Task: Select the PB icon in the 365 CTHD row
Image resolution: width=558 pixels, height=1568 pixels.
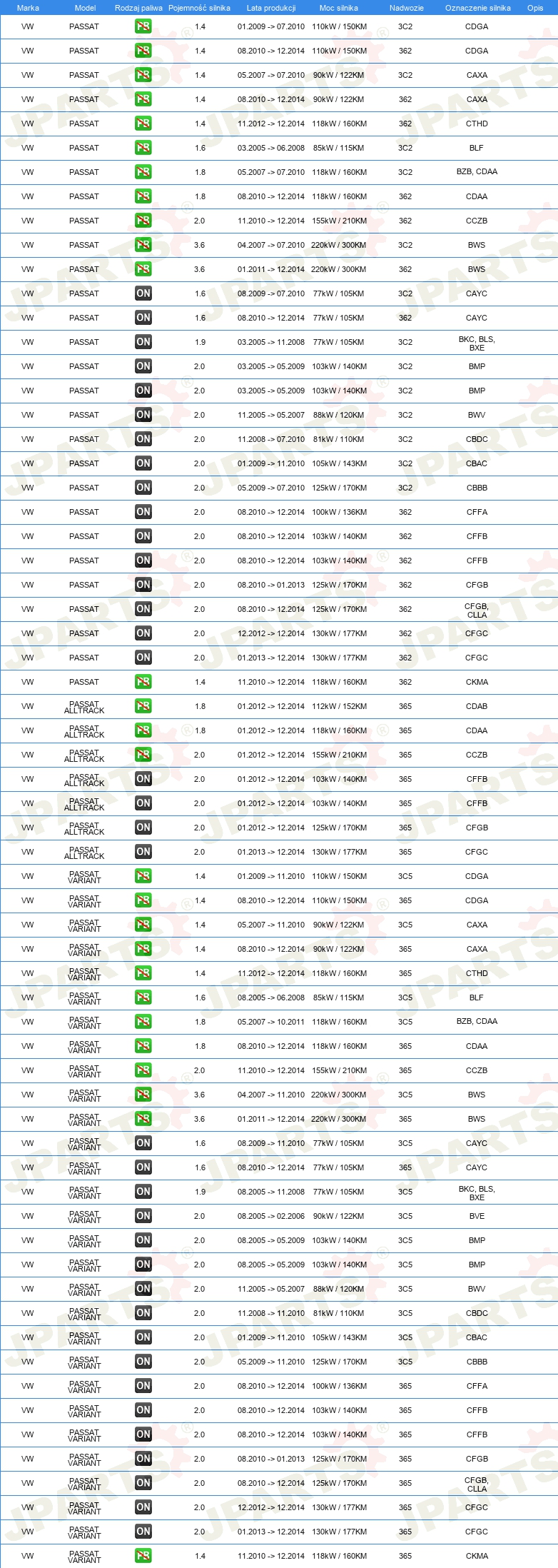Action: [x=143, y=973]
